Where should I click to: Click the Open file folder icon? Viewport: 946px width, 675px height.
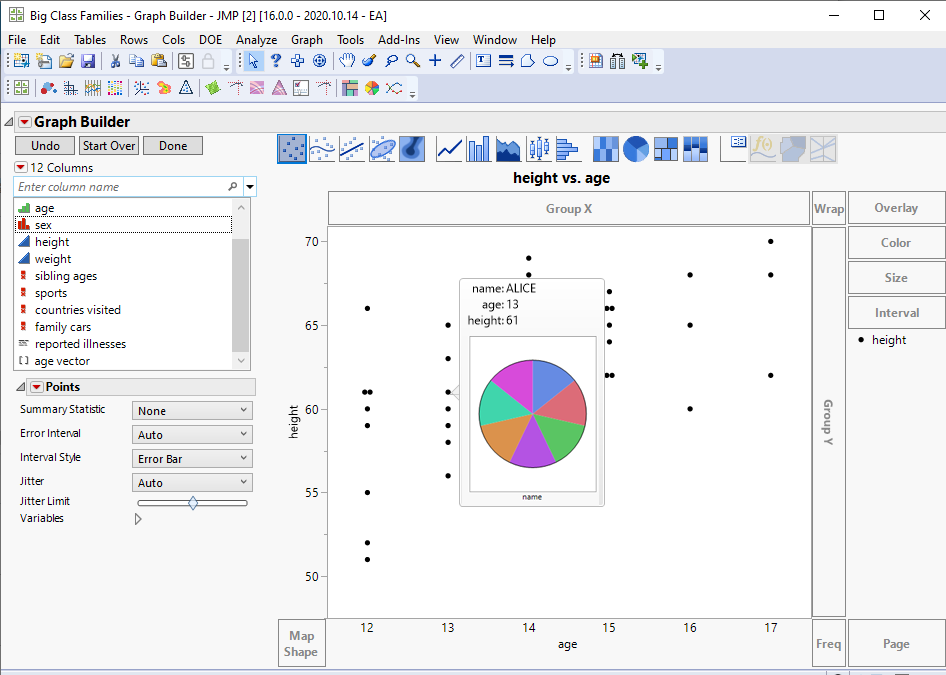tap(66, 61)
